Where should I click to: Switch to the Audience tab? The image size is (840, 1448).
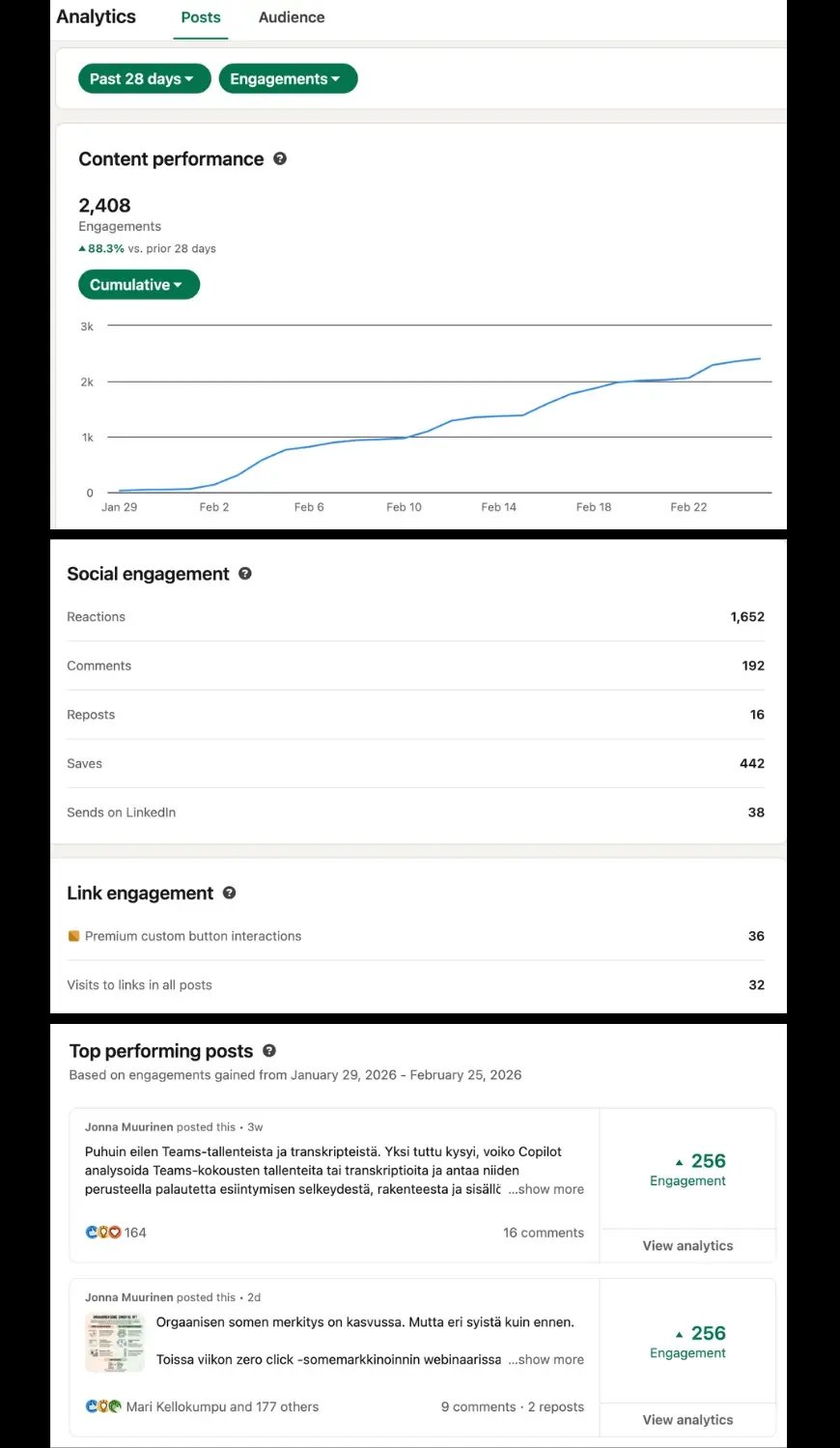coord(291,16)
